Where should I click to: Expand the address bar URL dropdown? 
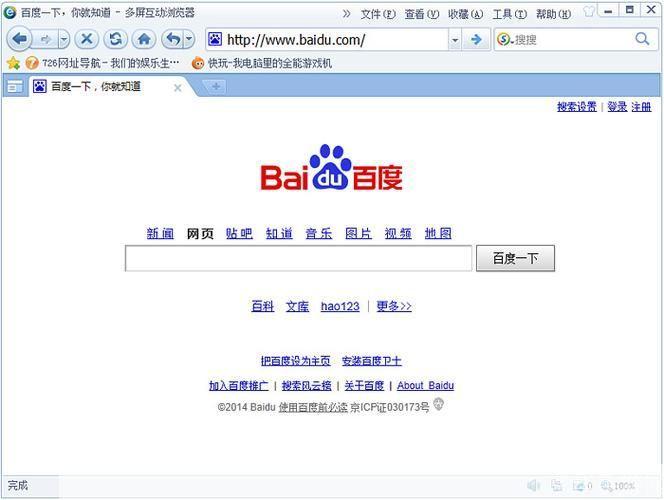click(455, 40)
